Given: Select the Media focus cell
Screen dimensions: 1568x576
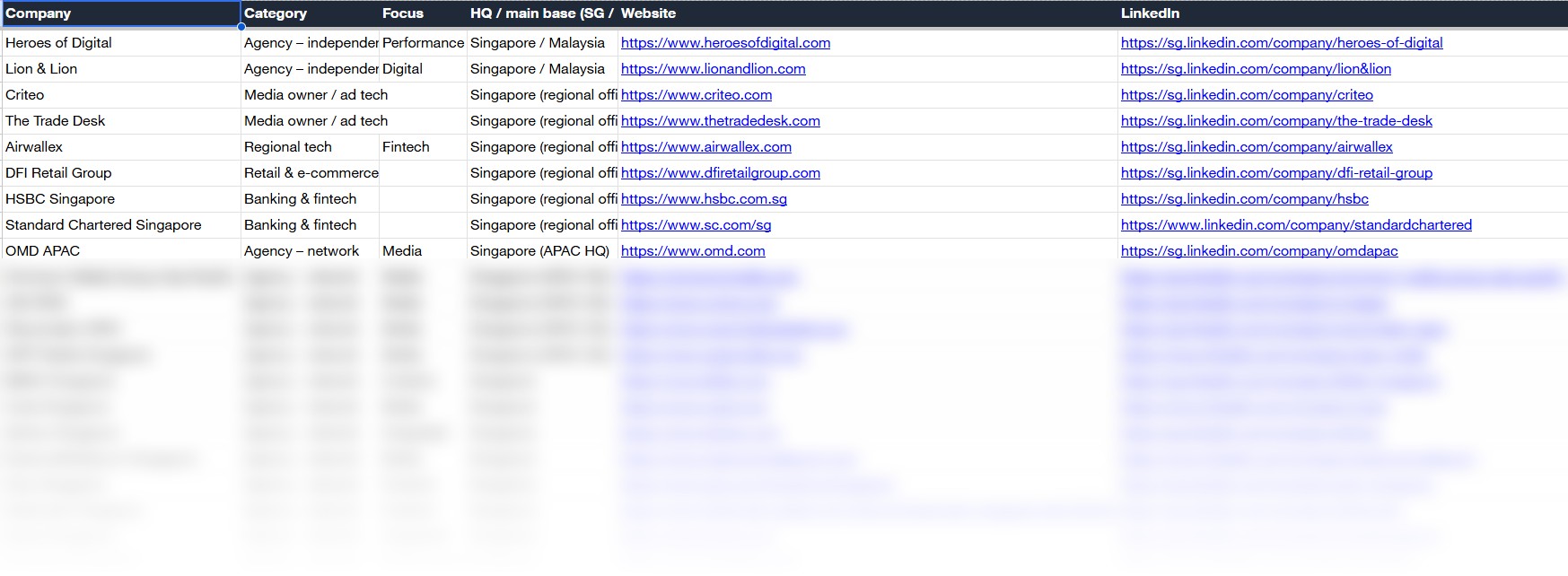Looking at the screenshot, I should (x=423, y=251).
